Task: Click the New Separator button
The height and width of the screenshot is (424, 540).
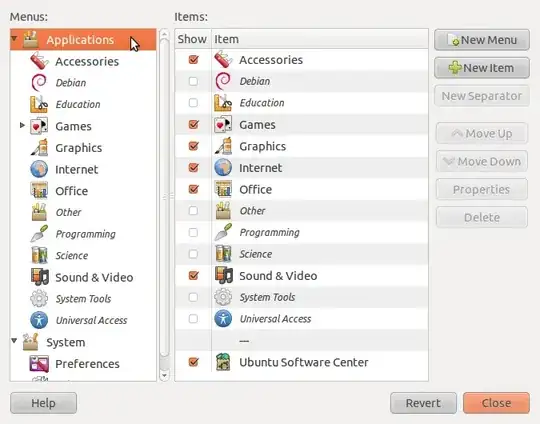Action: point(482,96)
